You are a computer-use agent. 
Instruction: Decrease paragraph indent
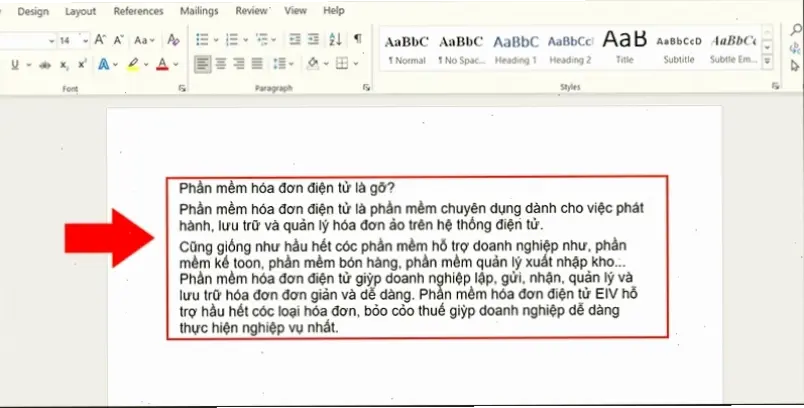click(295, 39)
